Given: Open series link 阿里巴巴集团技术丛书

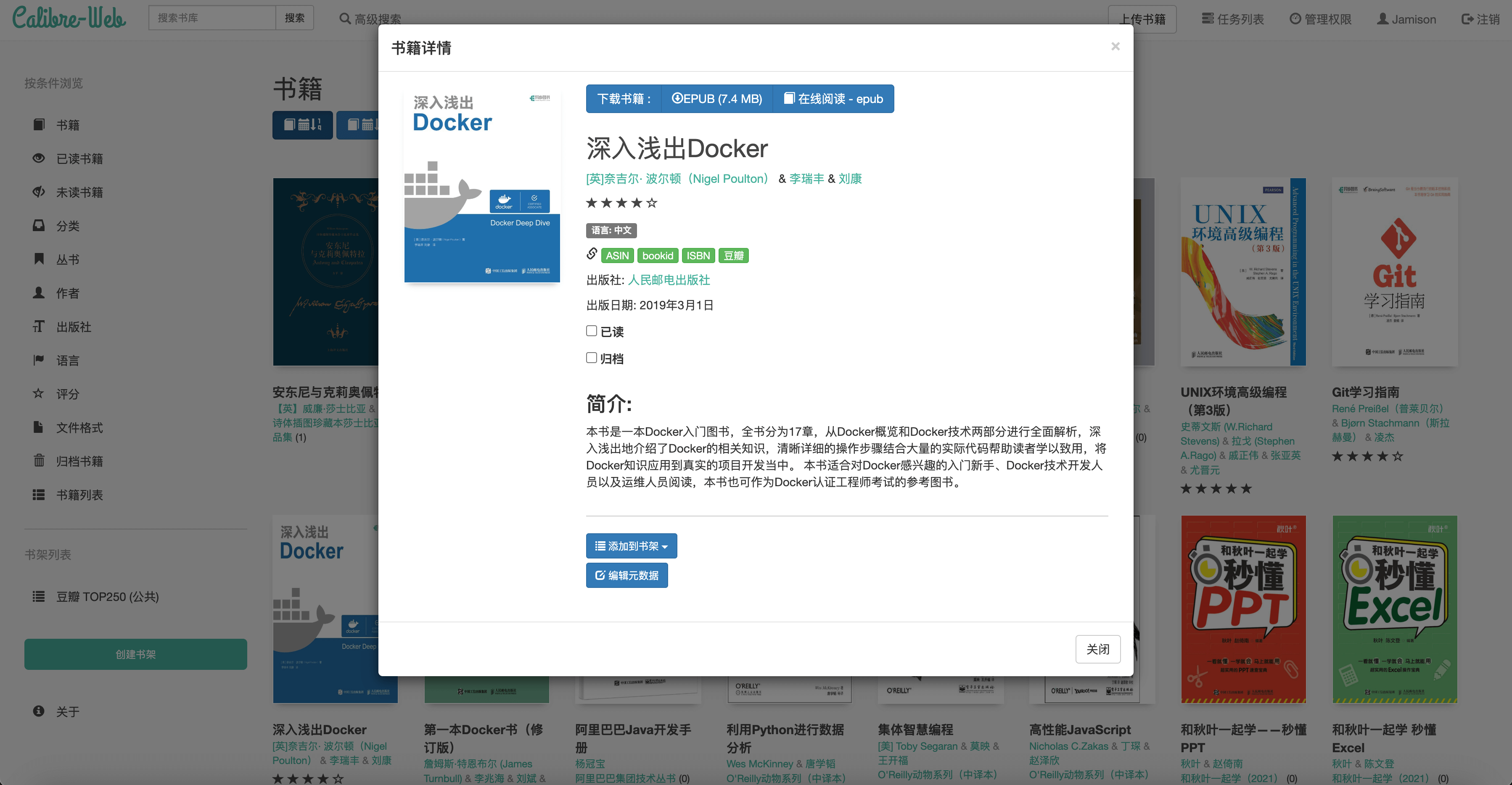Looking at the screenshot, I should tap(625, 778).
